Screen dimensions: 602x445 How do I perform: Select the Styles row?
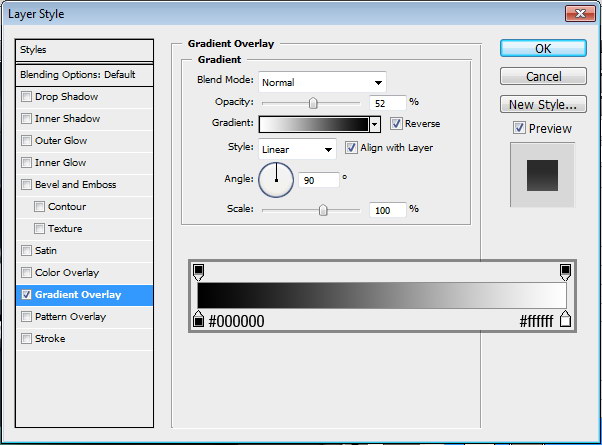point(84,50)
